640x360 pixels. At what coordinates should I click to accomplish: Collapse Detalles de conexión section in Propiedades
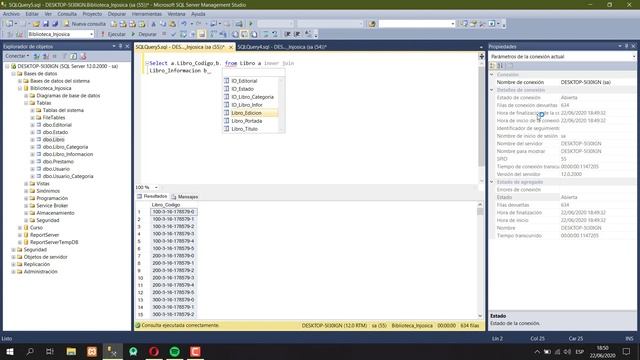click(492, 90)
